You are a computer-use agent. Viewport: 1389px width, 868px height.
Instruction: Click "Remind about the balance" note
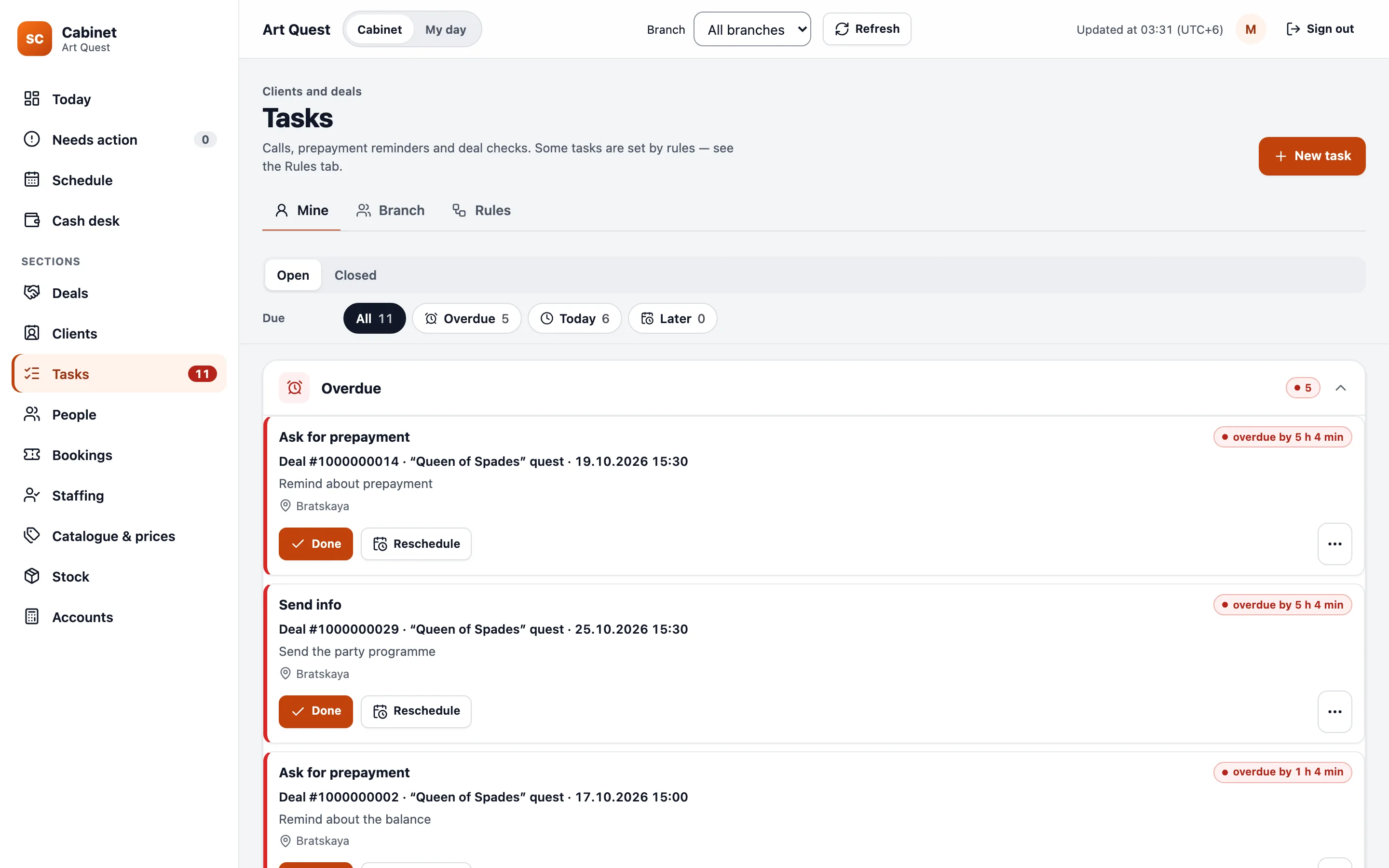354,819
